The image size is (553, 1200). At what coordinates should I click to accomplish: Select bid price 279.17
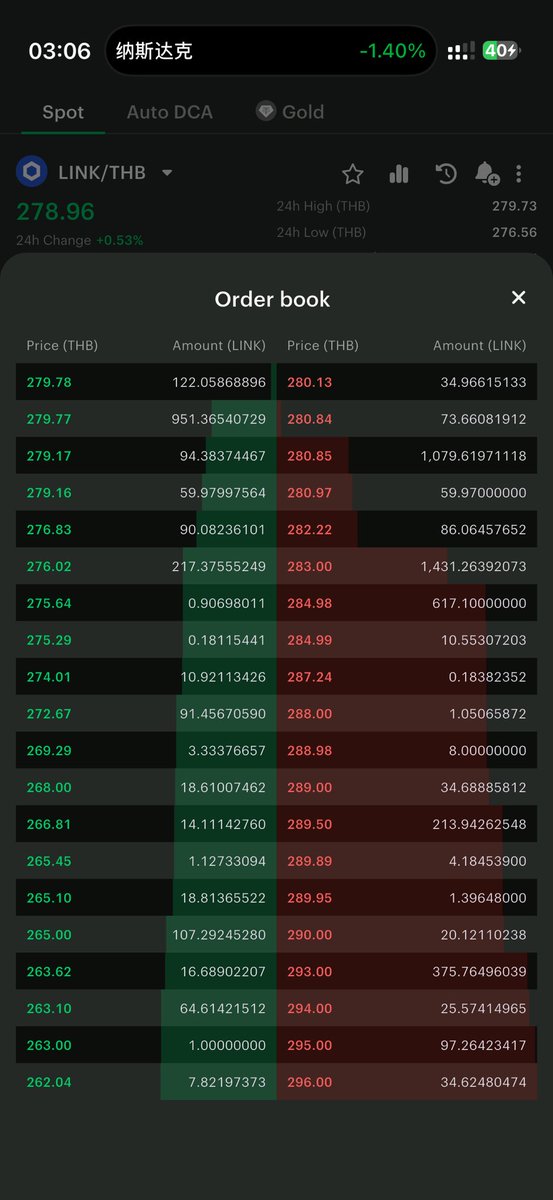pyautogui.click(x=49, y=456)
